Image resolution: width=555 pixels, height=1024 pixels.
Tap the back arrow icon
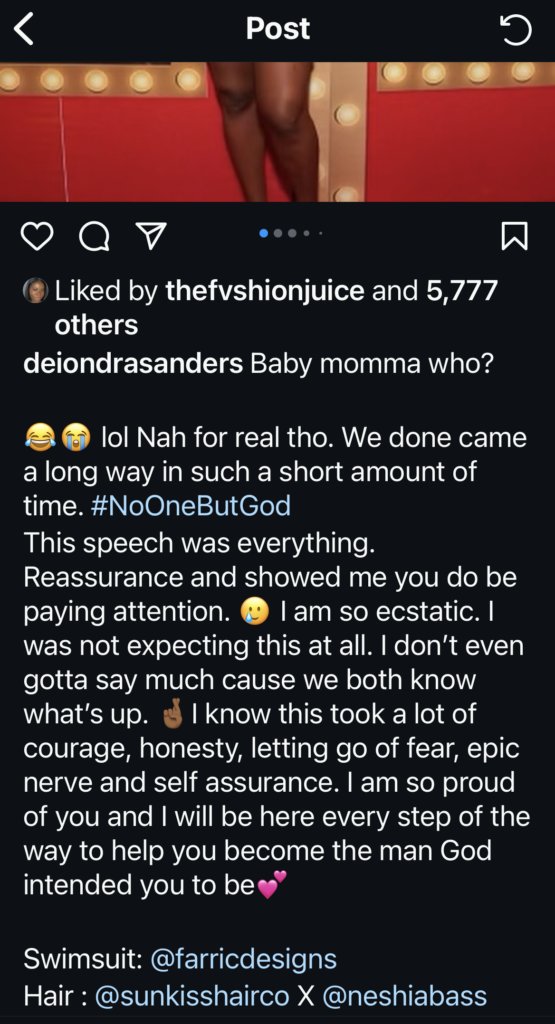coord(24,30)
